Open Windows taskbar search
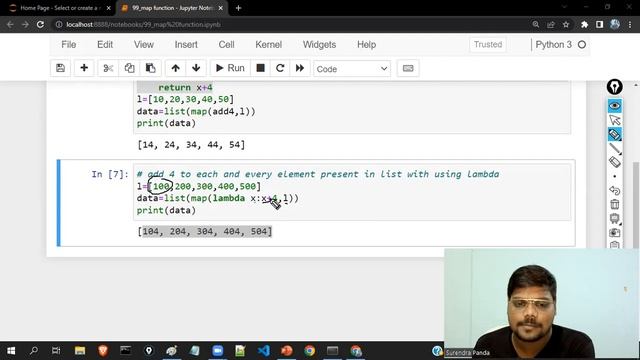 tap(34, 351)
